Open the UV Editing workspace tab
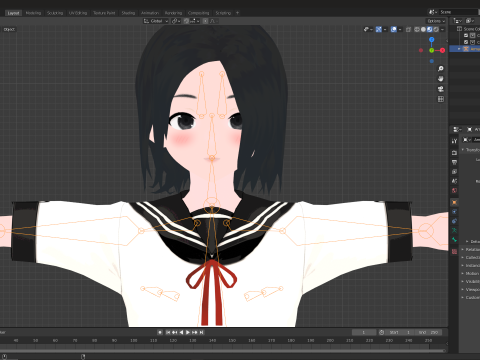The image size is (480, 360). 78,13
